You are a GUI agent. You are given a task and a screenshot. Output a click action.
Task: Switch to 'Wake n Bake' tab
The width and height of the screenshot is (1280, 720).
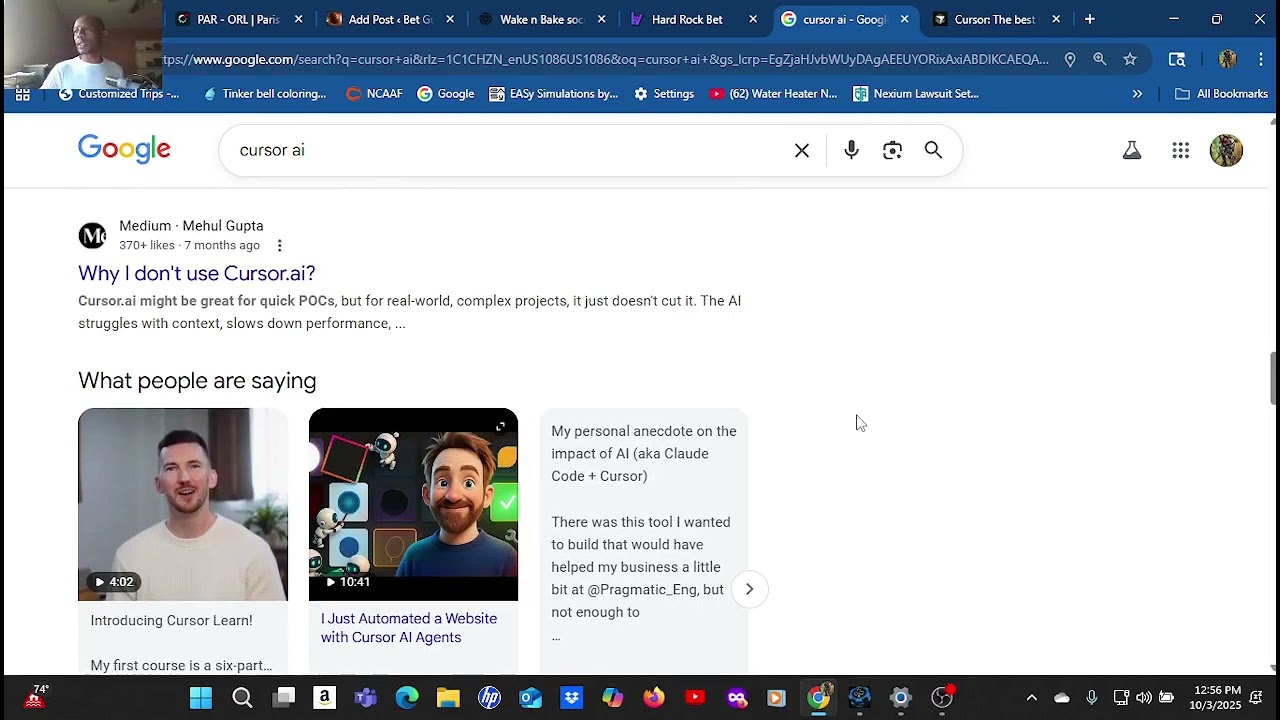pyautogui.click(x=541, y=19)
